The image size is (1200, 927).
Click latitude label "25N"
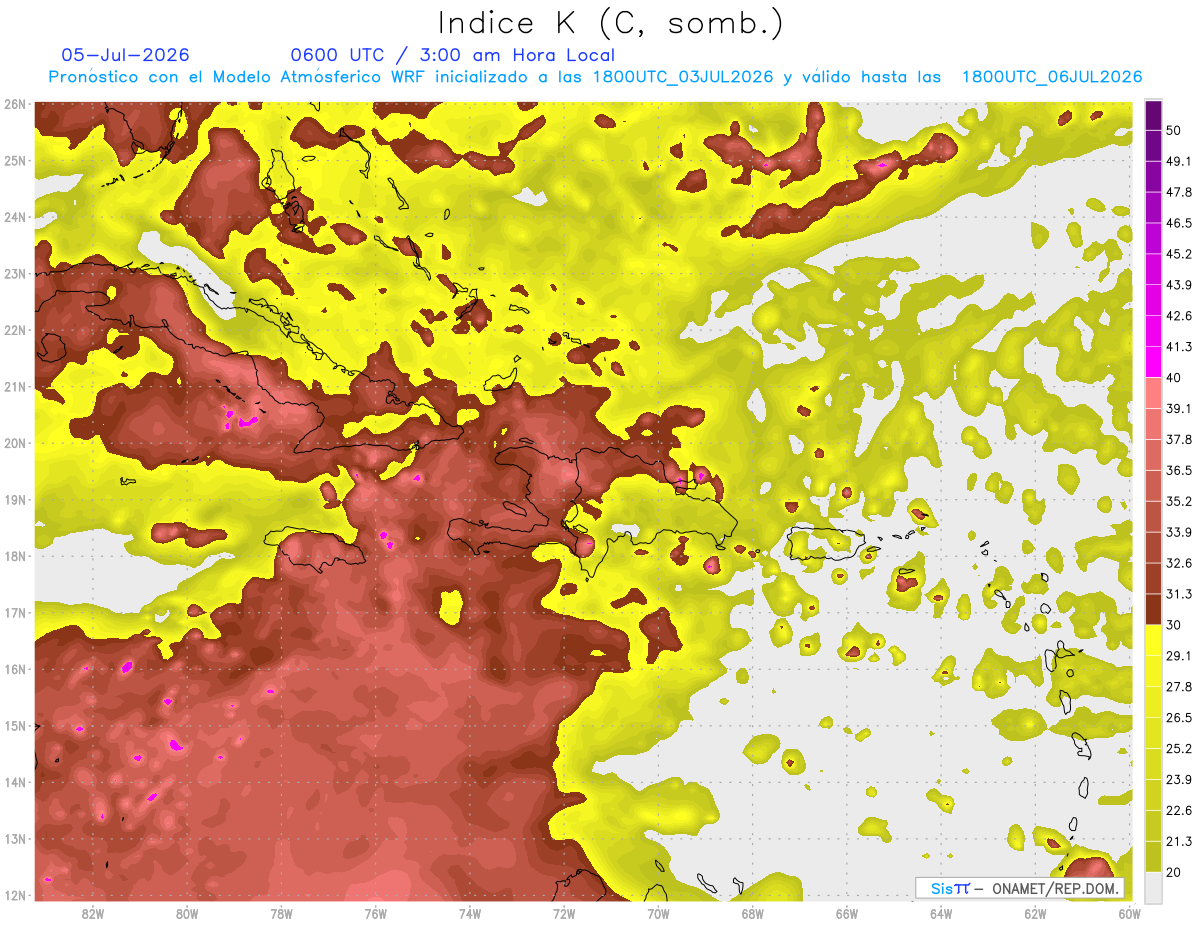coord(14,161)
